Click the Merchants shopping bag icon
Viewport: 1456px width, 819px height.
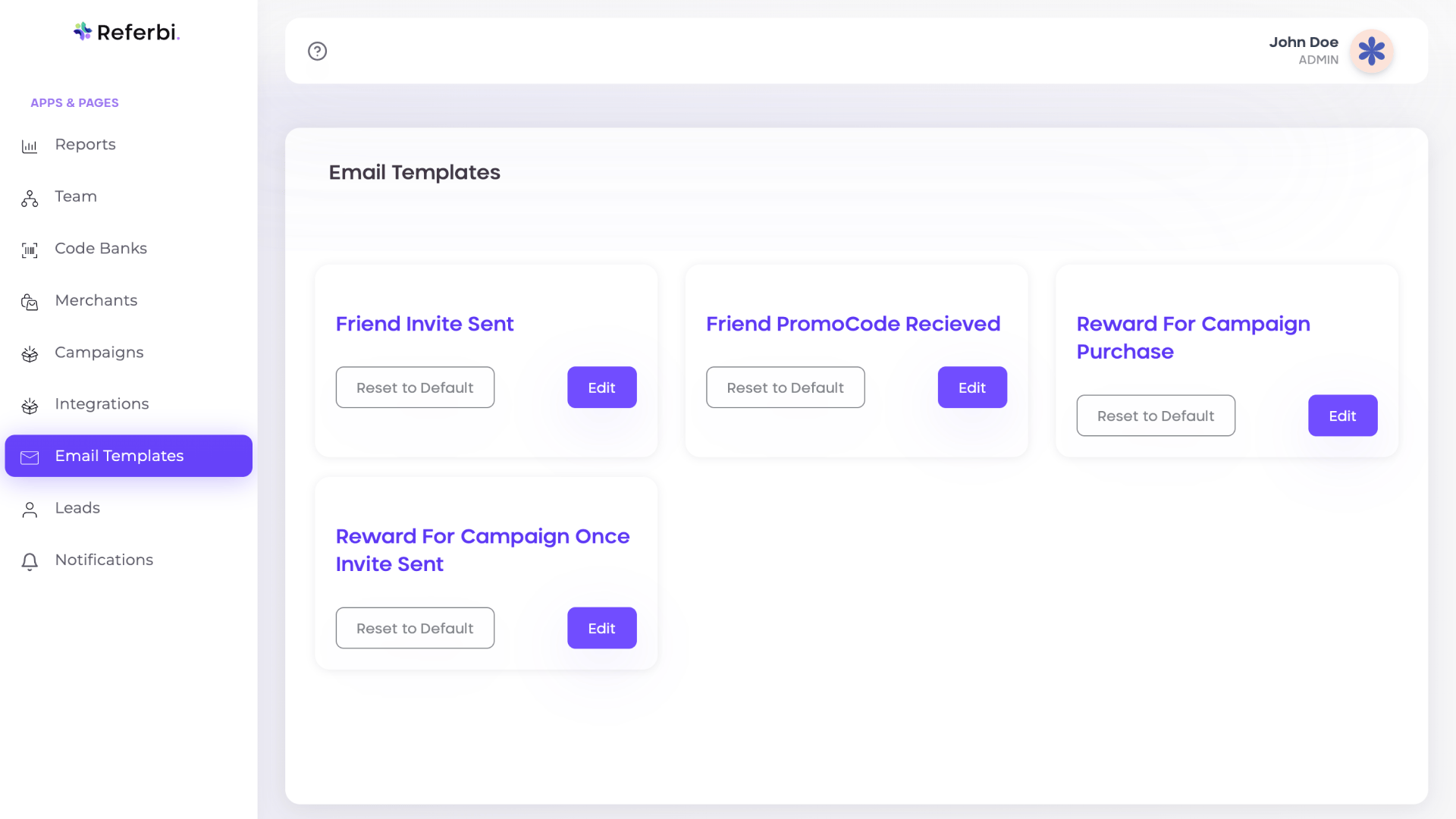click(x=30, y=302)
